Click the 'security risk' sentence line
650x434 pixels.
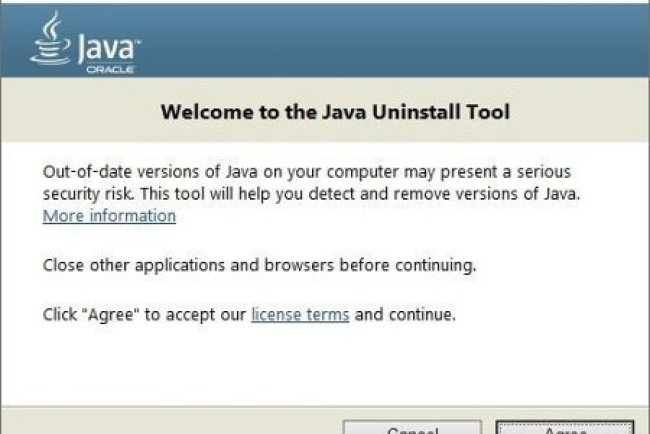[x=310, y=193]
